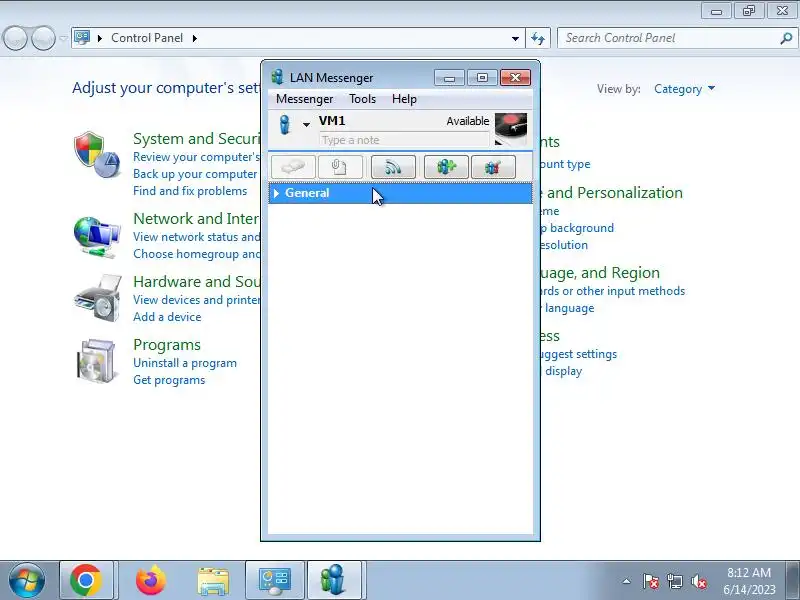Viewport: 800px width, 600px height.
Task: Click 'Uninstall a program' link
Action: [x=185, y=363]
